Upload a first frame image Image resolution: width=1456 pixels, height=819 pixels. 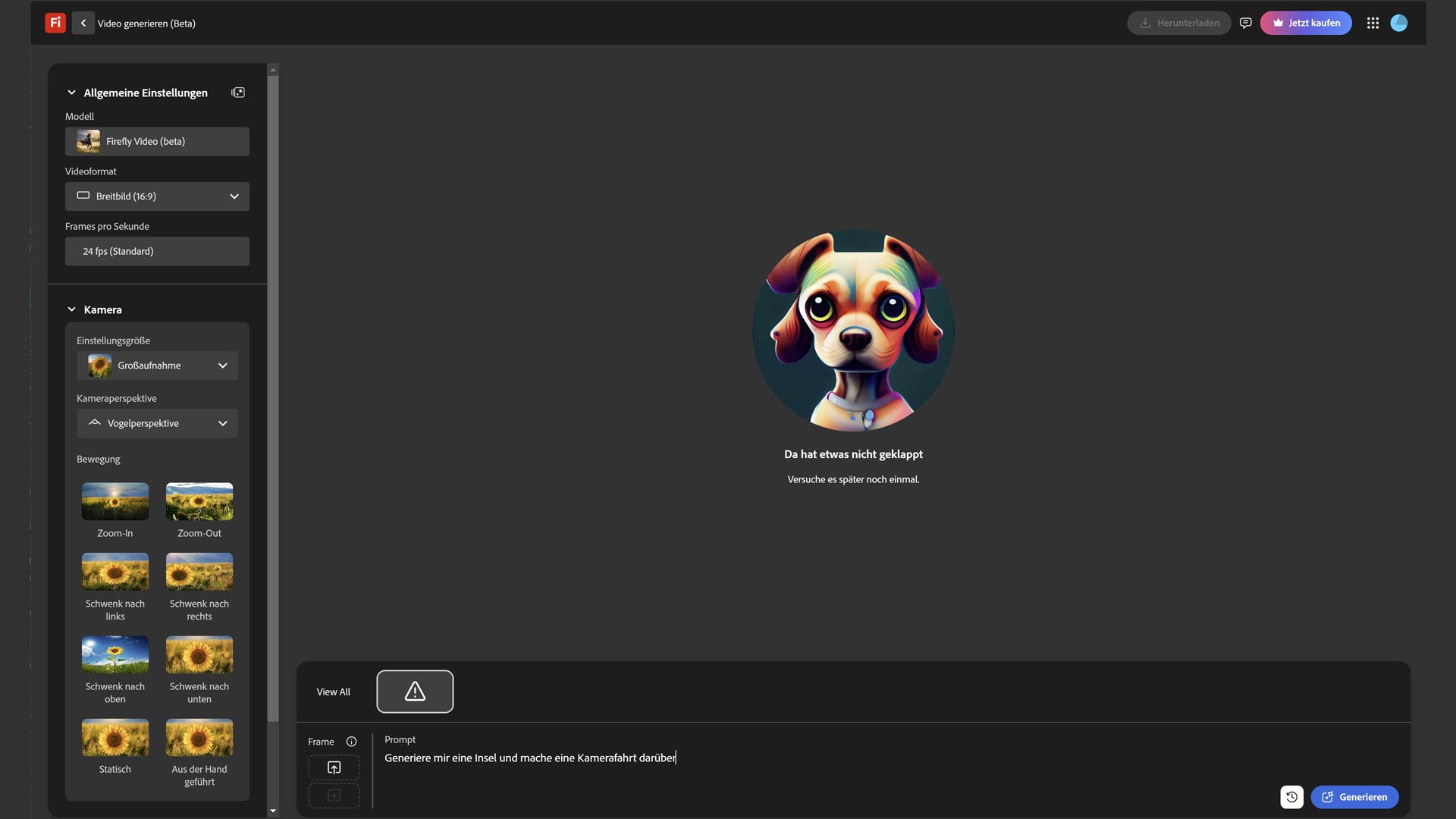click(x=334, y=767)
